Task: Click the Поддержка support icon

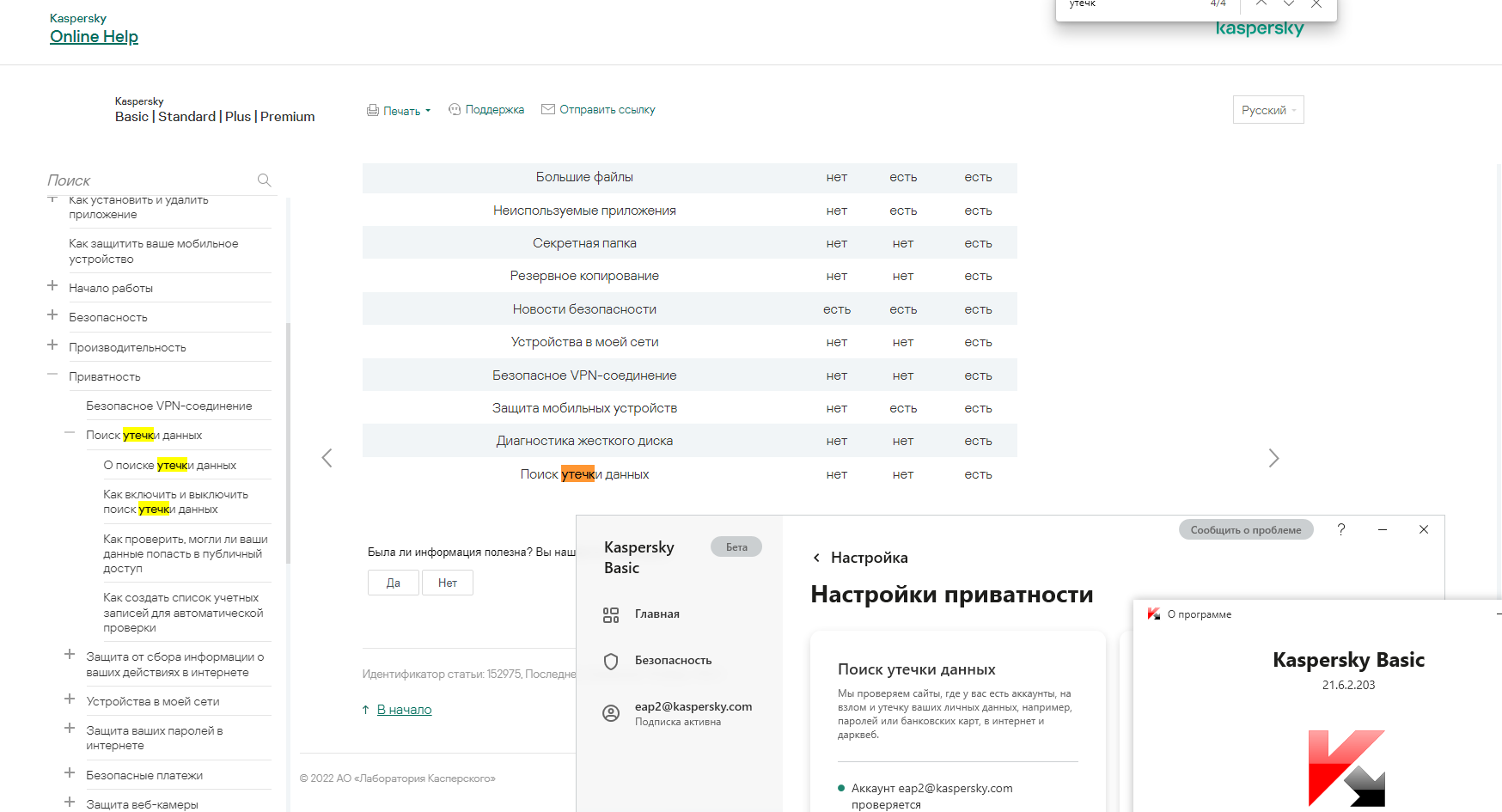Action: point(455,109)
